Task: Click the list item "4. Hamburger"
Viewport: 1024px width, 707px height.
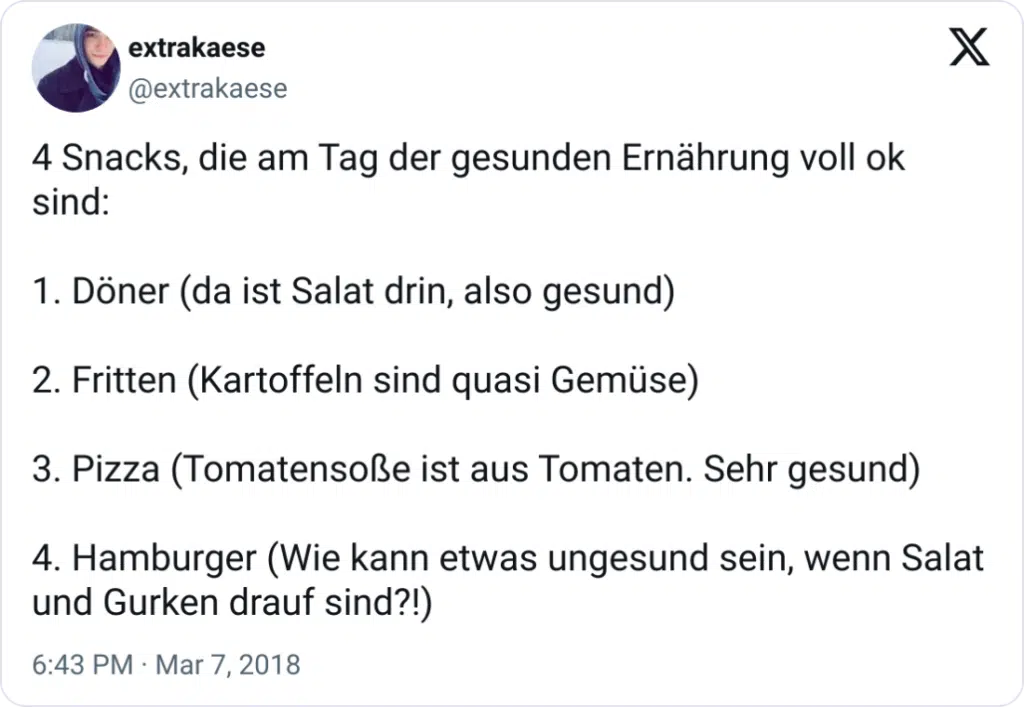Action: click(144, 559)
